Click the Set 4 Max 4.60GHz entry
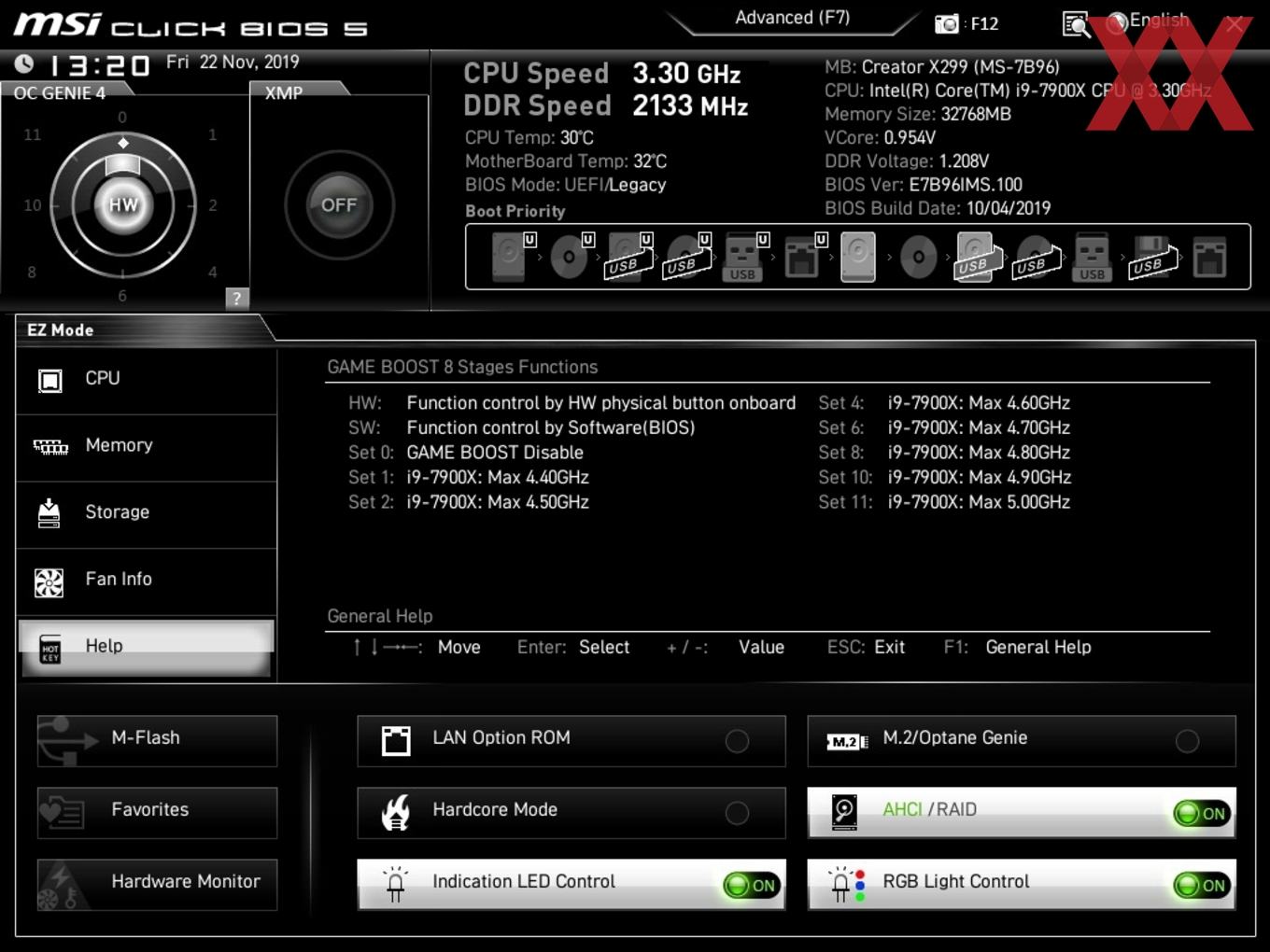This screenshot has height=952, width=1270. click(944, 403)
